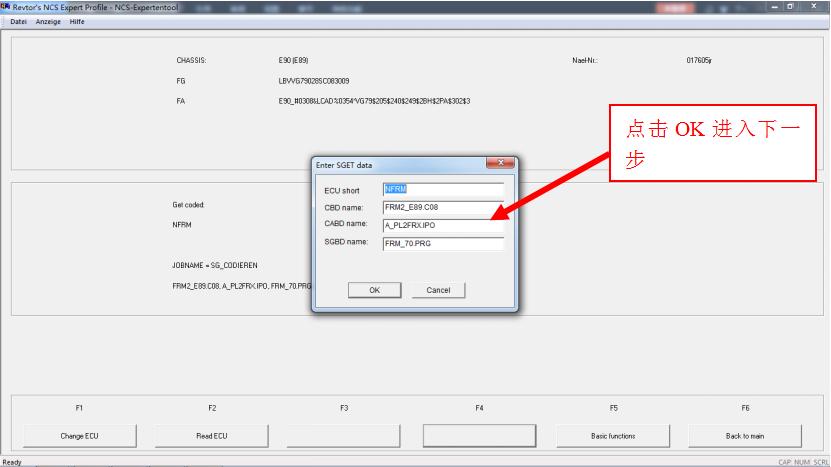Click Cancel in Enter SGET data dialog
The image size is (831, 467).
438,290
